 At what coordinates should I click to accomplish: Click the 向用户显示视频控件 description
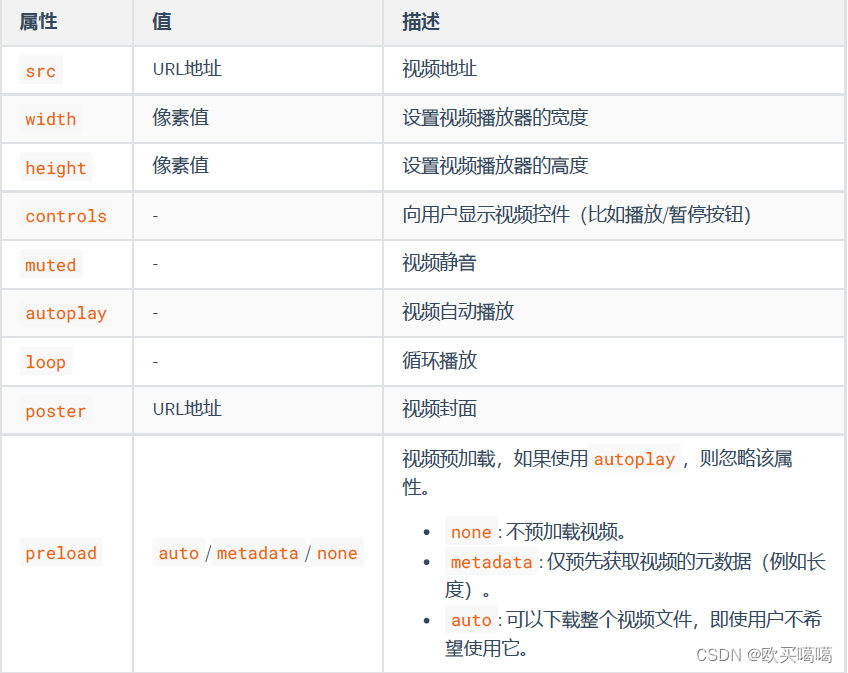pos(577,215)
